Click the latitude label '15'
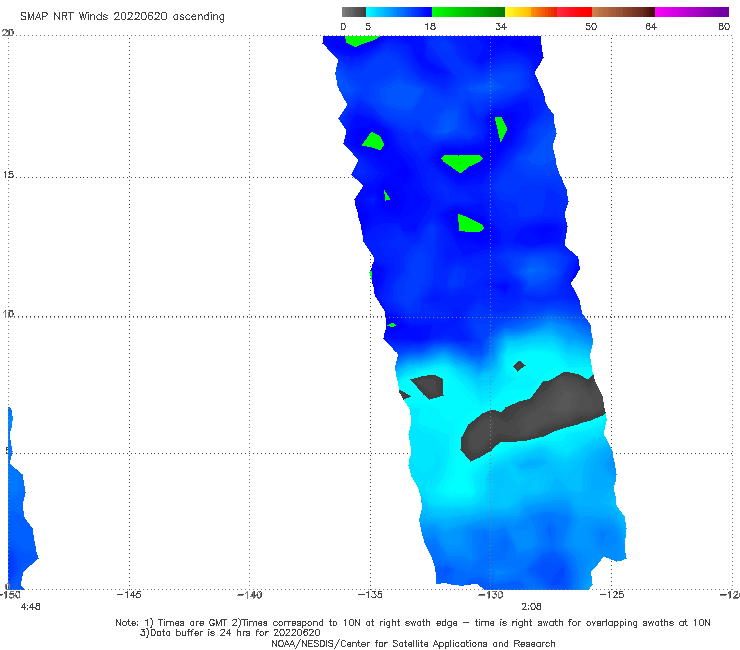This screenshot has width=740, height=650. [x=8, y=175]
